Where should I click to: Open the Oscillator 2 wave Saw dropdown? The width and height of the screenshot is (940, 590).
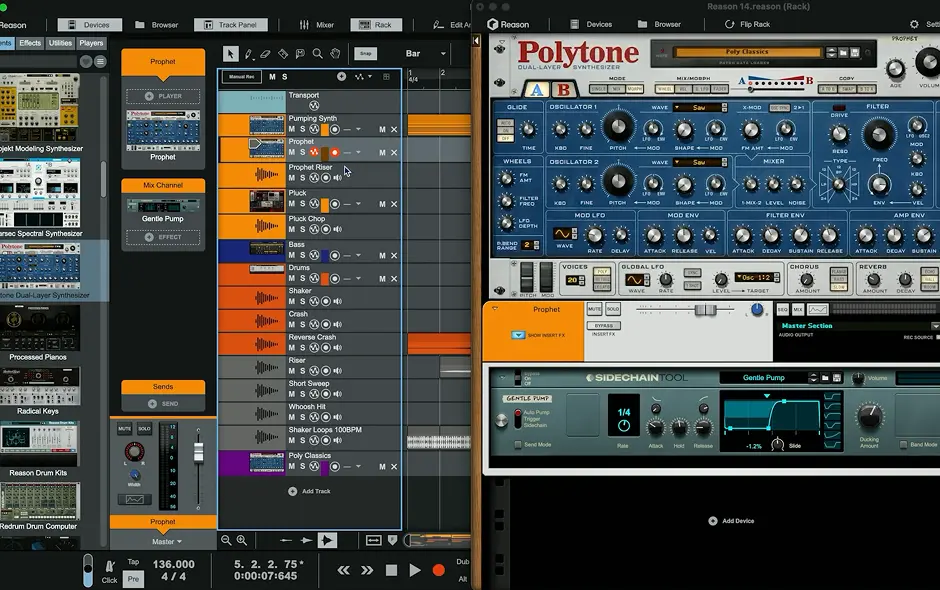coord(700,162)
